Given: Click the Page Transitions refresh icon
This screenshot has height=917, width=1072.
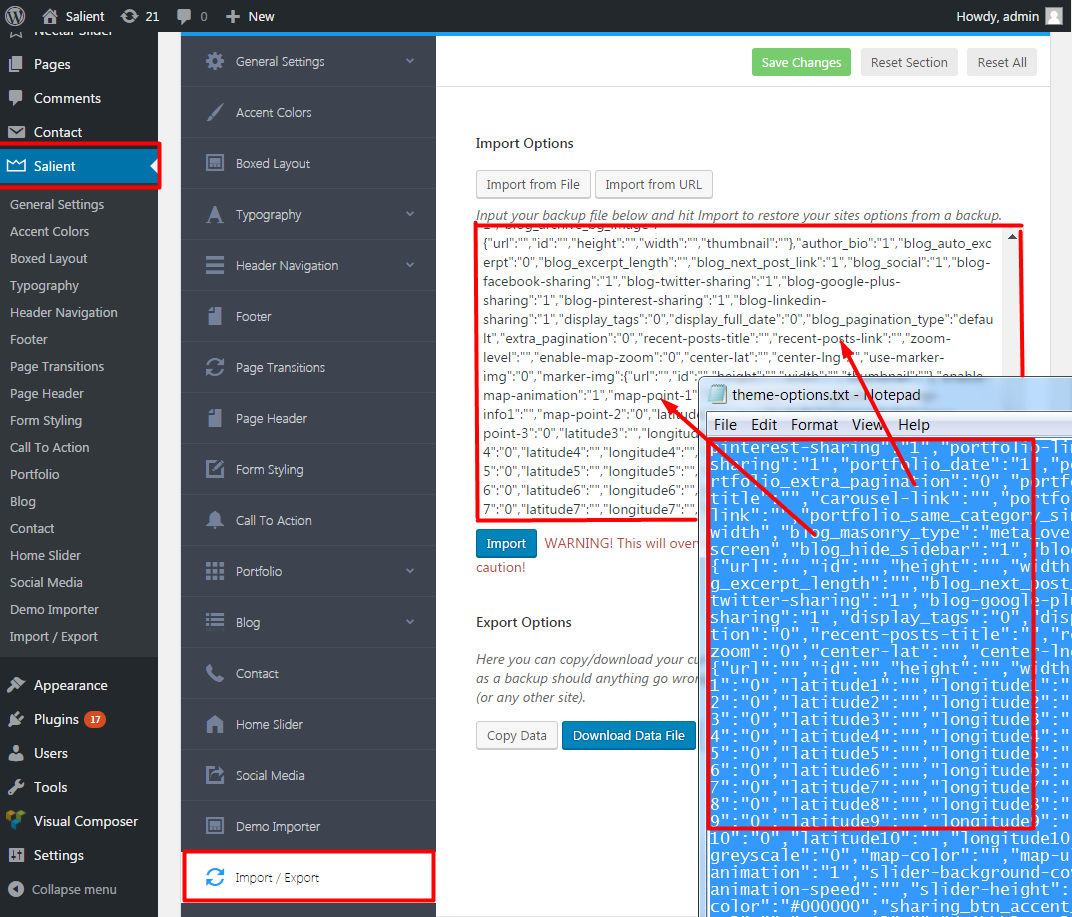Looking at the screenshot, I should [215, 367].
